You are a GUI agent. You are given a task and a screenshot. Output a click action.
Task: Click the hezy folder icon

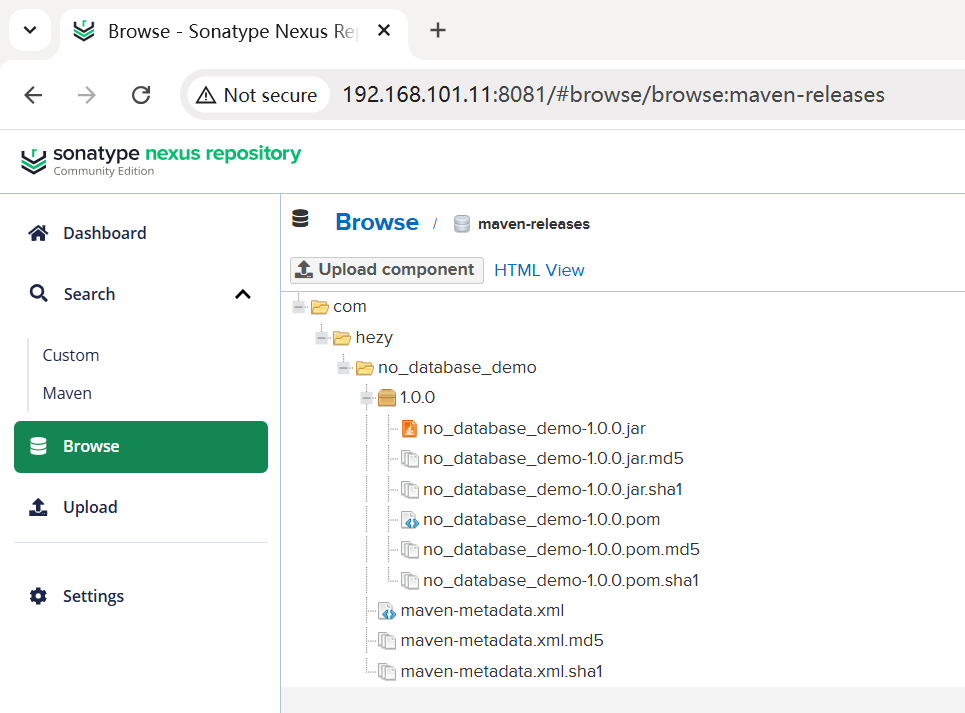pos(342,337)
